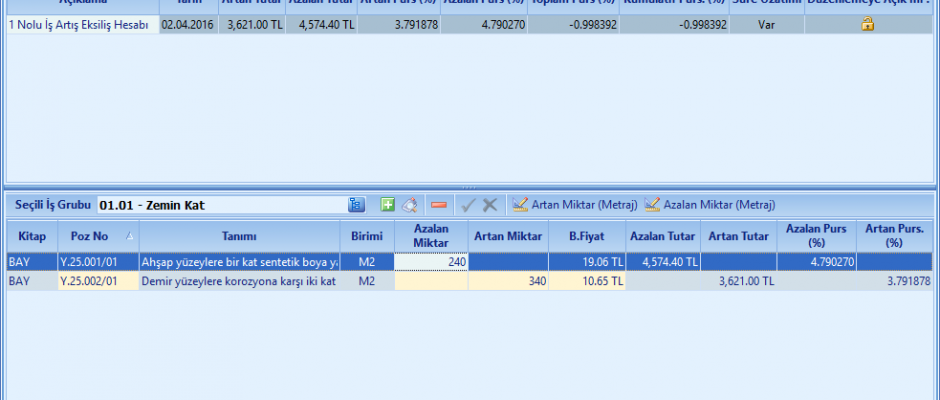
Task: Click Azalan Miktar cell with 240
Action: pos(431,262)
